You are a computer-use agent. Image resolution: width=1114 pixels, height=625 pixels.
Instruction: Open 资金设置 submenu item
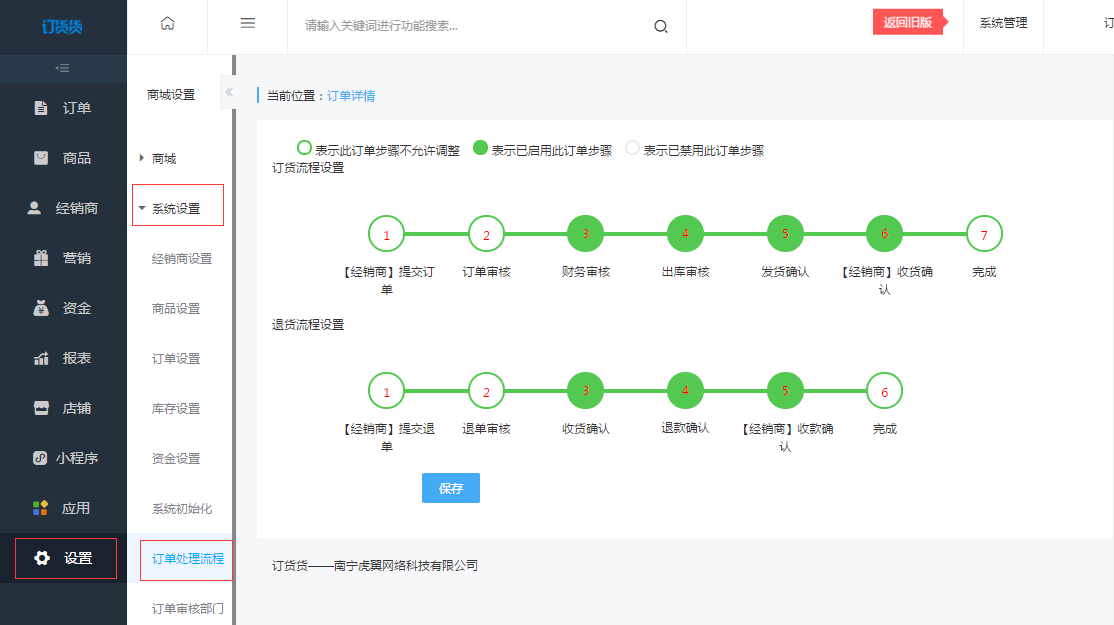click(x=176, y=459)
